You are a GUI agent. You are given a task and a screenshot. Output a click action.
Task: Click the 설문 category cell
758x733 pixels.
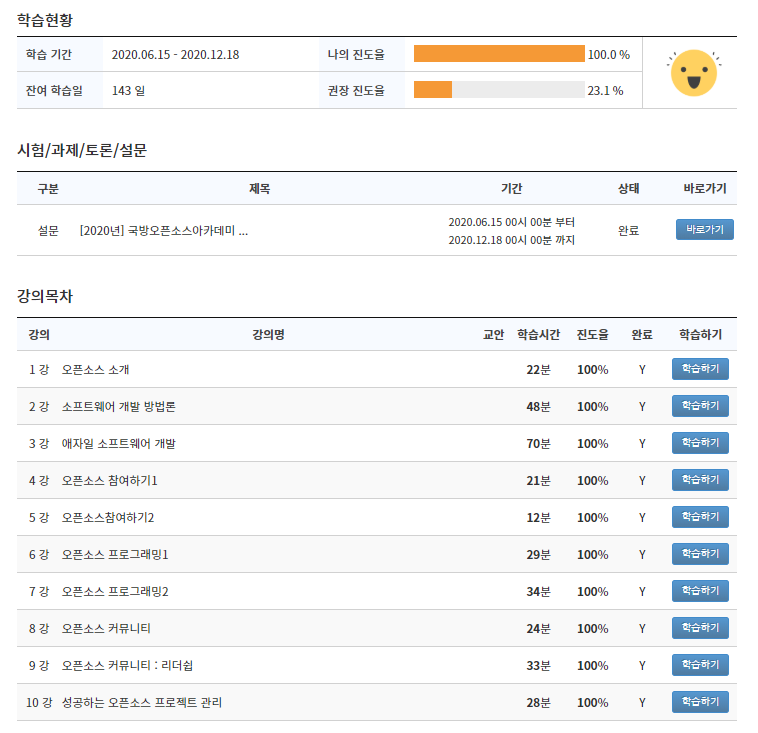(48, 231)
